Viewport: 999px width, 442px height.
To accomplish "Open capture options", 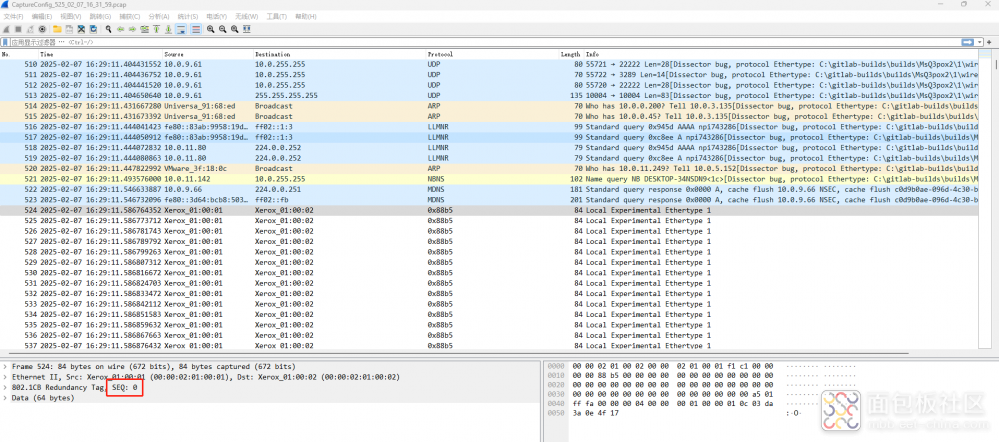I will (x=42, y=29).
